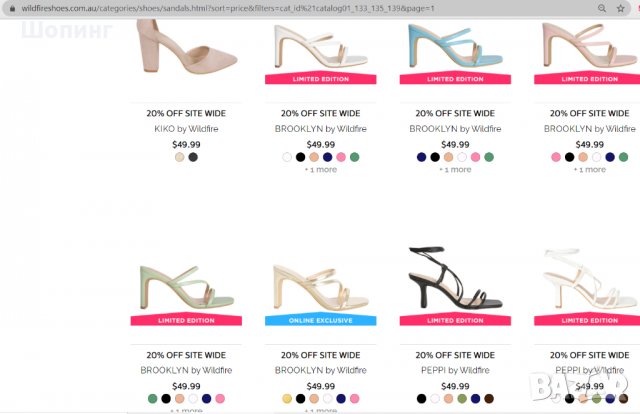Click the Online Exclusive banner on gold sandal
This screenshot has height=414, width=640.
pyautogui.click(x=321, y=320)
